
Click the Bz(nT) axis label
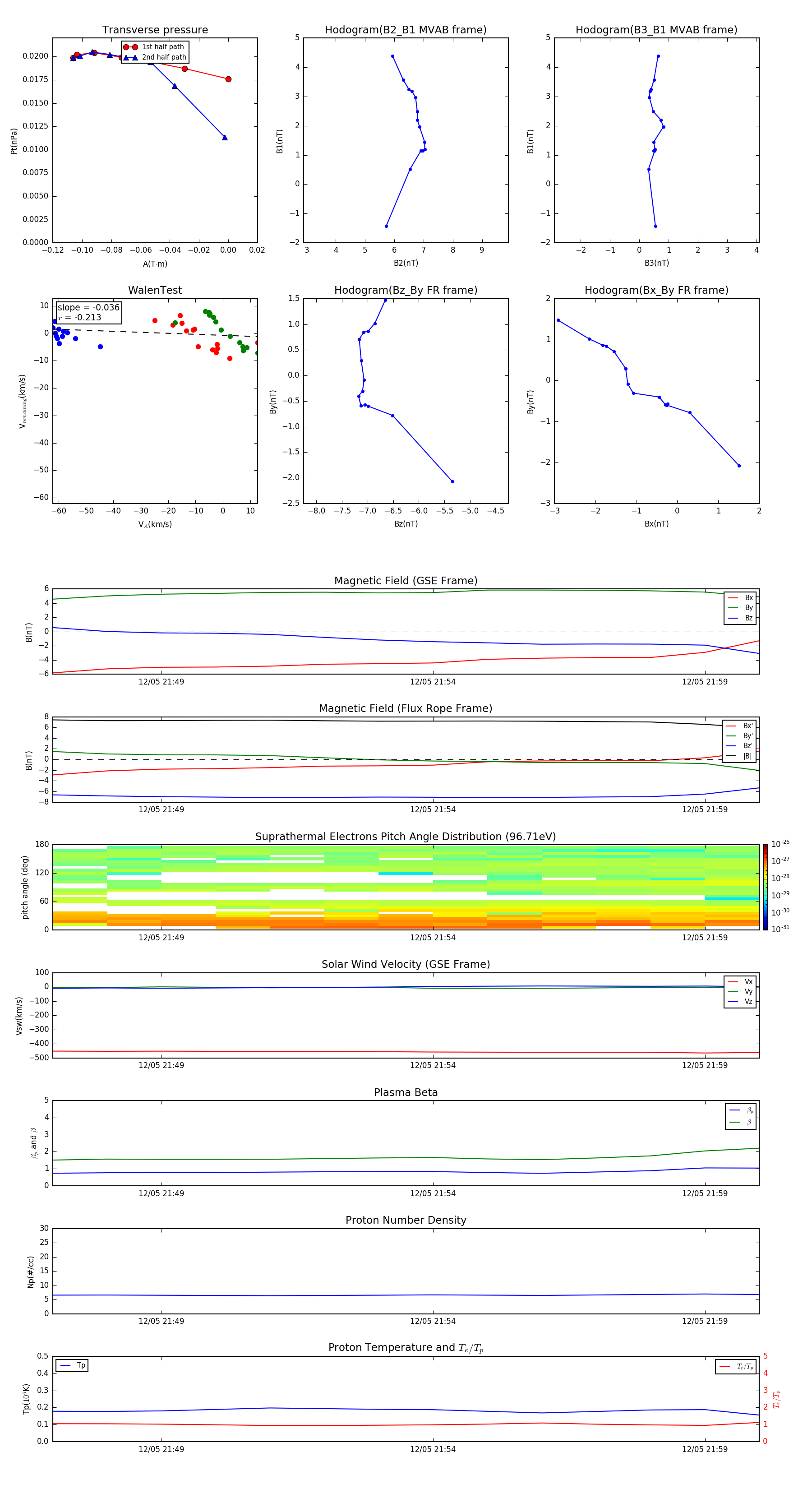click(406, 524)
